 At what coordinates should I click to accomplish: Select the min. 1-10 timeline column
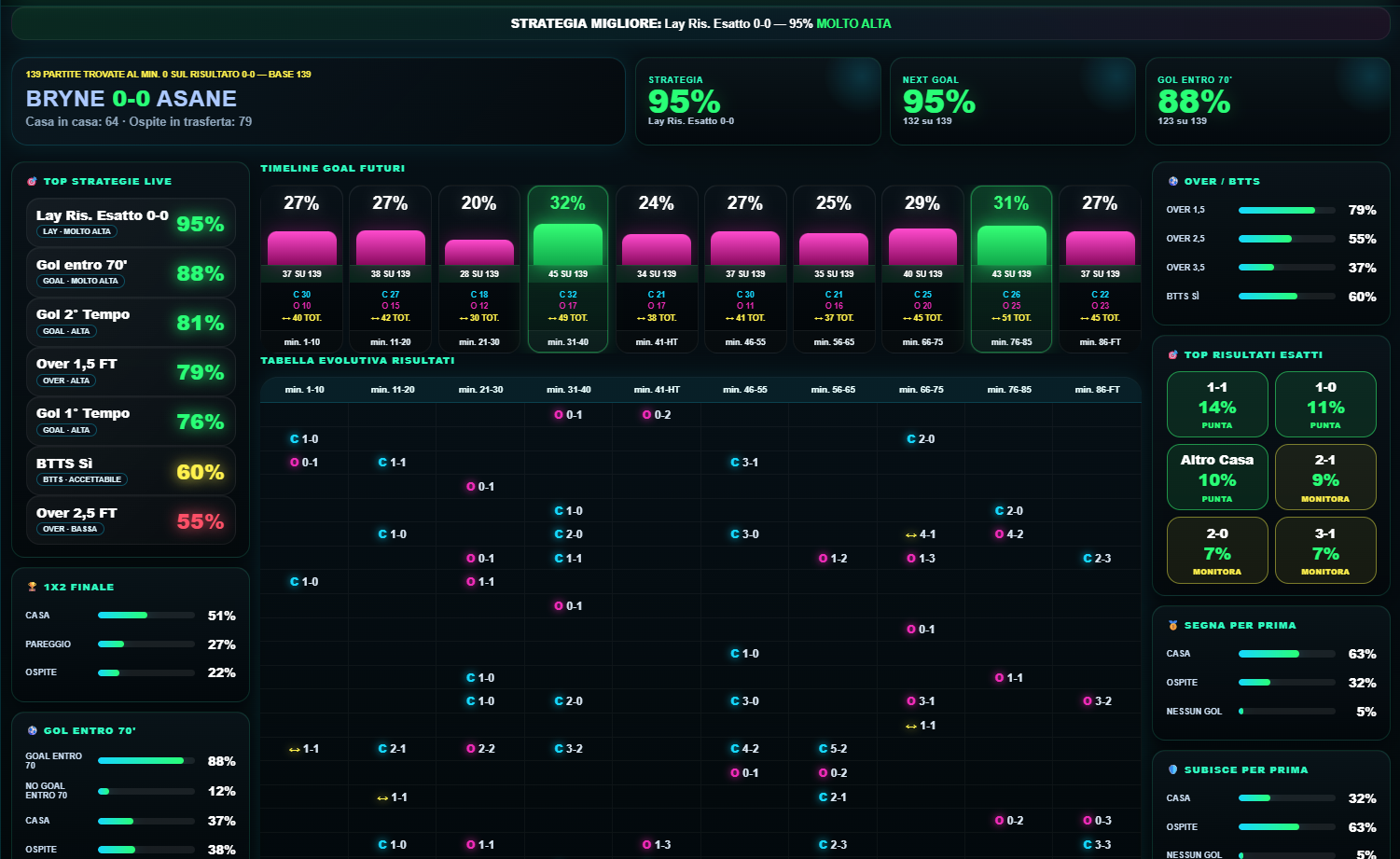(x=302, y=269)
